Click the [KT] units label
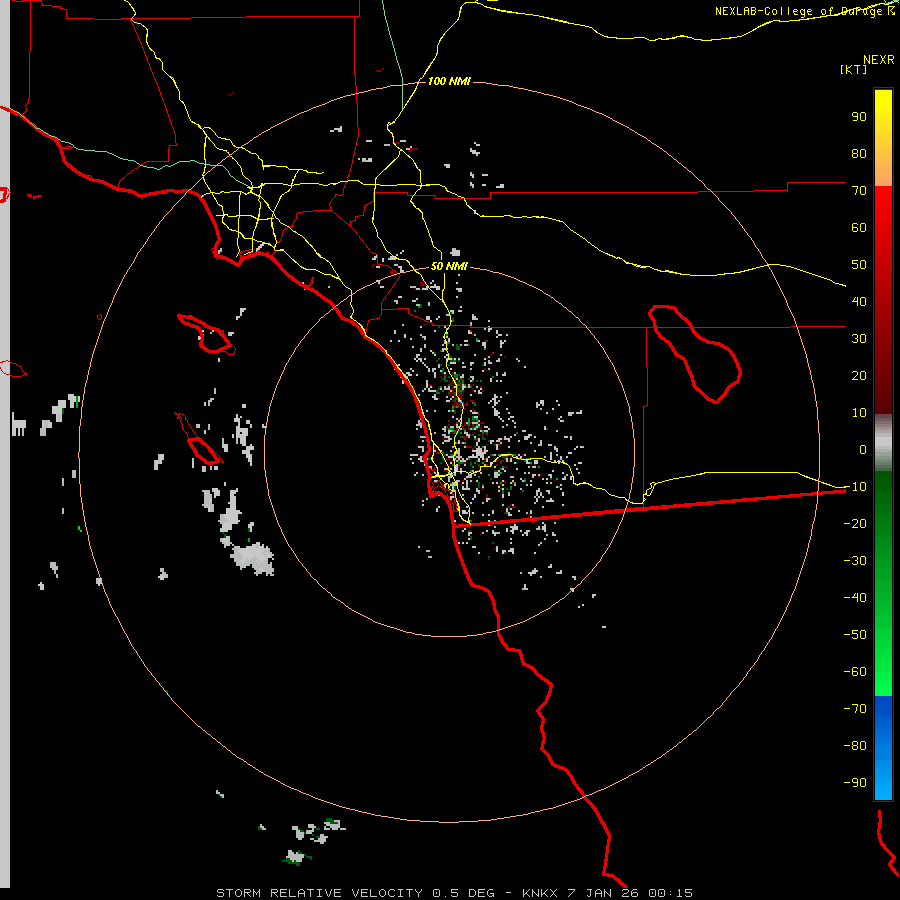The width and height of the screenshot is (900, 900). [x=854, y=69]
